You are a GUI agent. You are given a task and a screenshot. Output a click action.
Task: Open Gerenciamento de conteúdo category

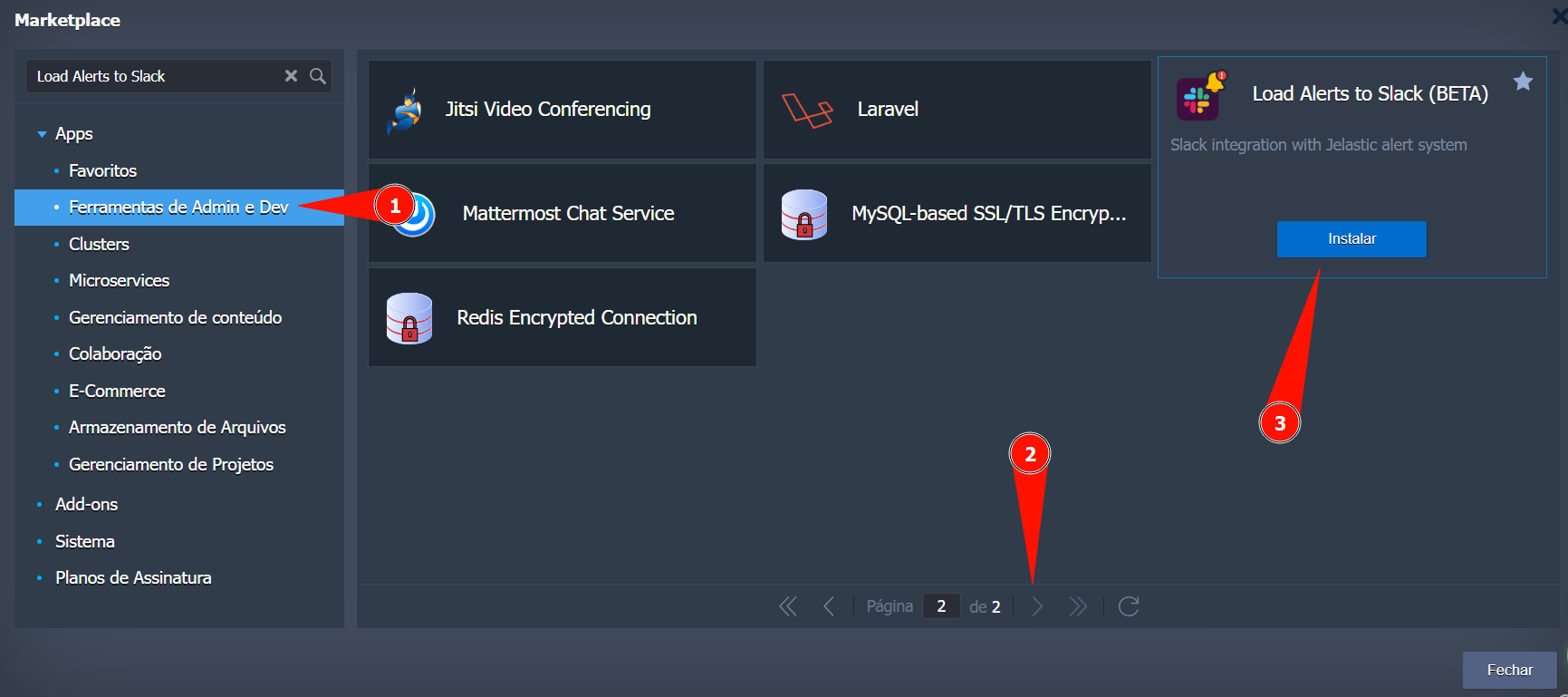pos(176,317)
